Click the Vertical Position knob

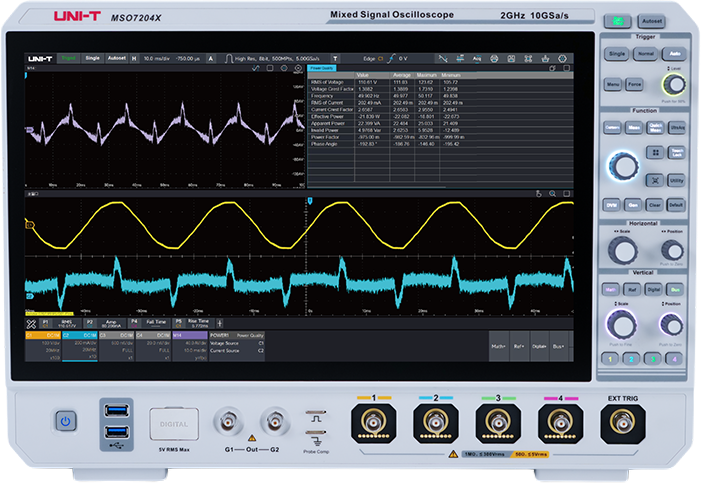coord(672,324)
